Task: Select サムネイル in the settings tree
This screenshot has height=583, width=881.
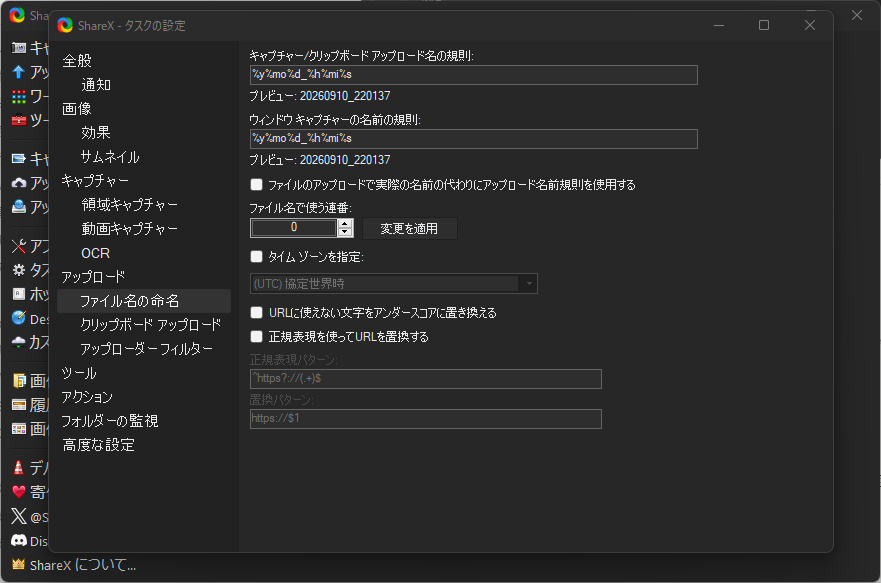Action: pyautogui.click(x=110, y=157)
